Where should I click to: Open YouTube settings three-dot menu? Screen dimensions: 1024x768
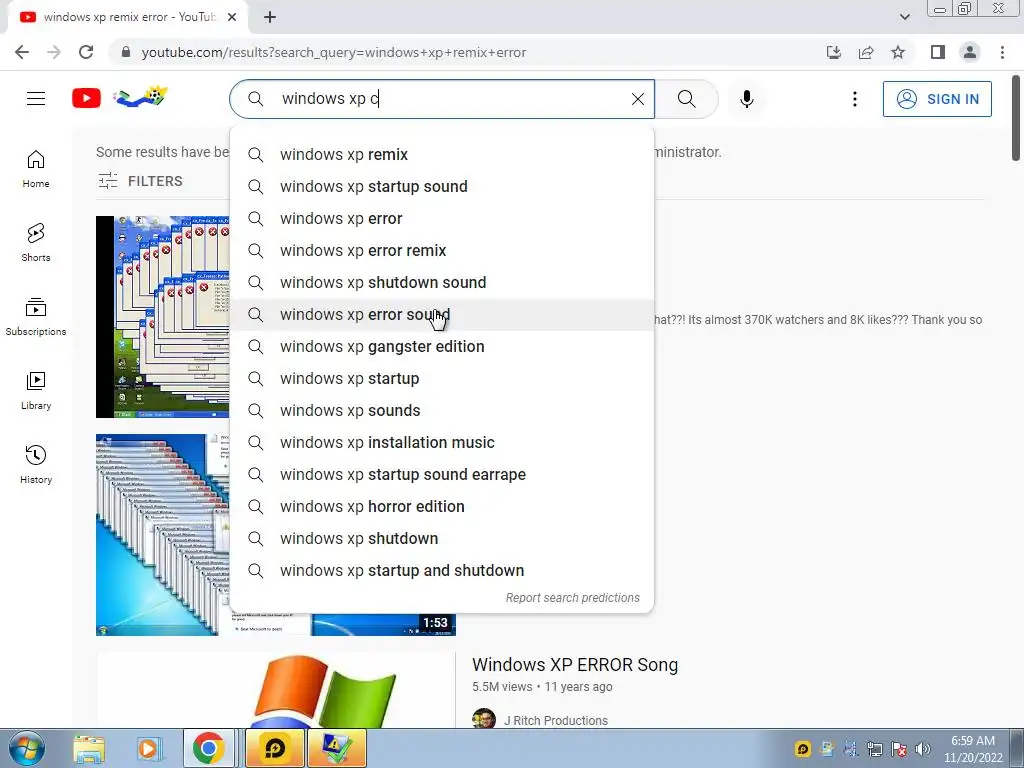tap(855, 99)
